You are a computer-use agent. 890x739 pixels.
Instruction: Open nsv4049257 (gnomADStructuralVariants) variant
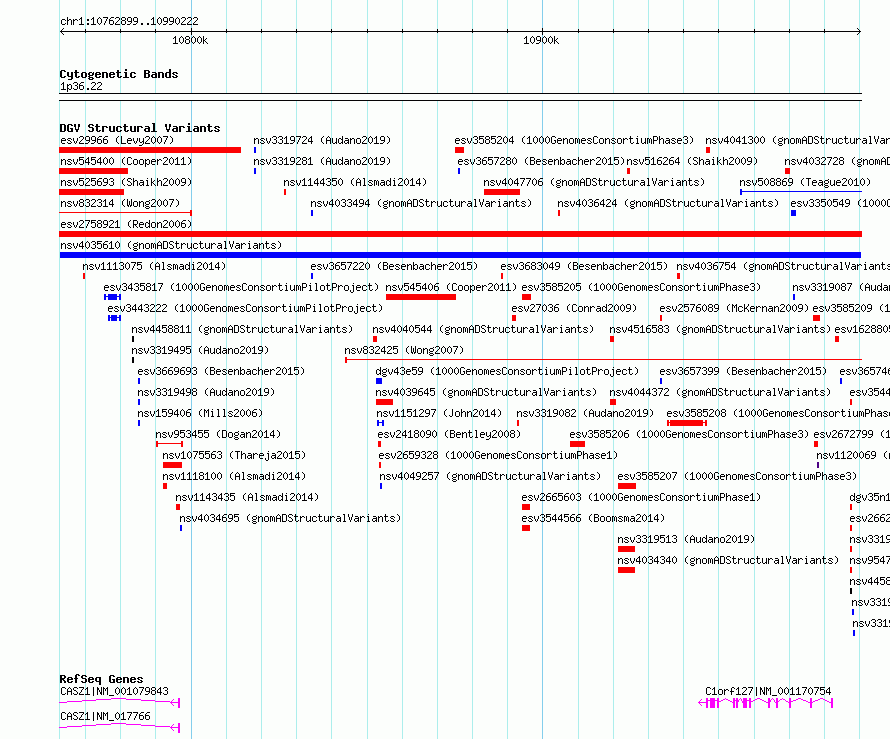(490, 476)
